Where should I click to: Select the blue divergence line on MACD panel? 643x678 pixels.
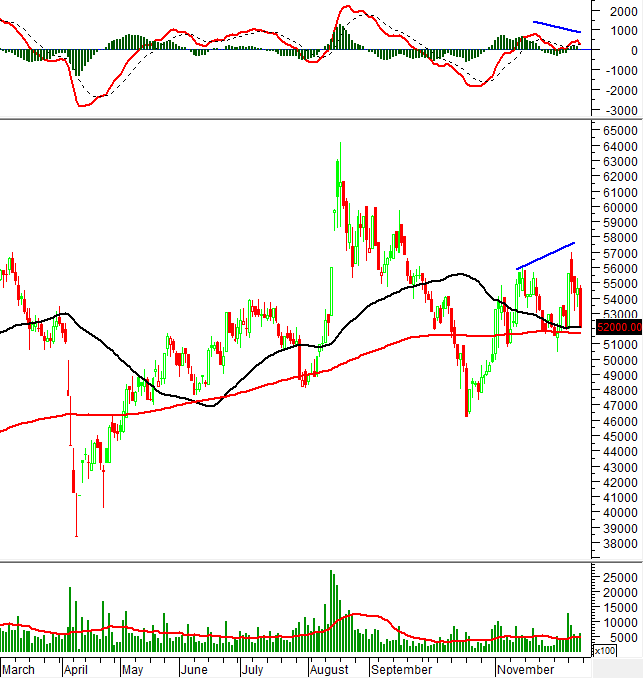(556, 27)
